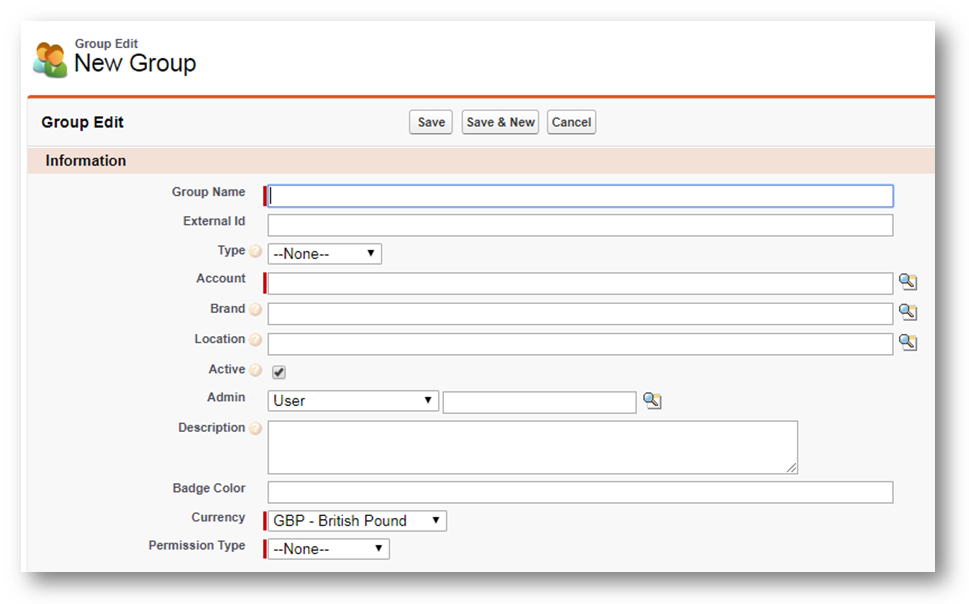Focus the Group Name text field

point(580,196)
